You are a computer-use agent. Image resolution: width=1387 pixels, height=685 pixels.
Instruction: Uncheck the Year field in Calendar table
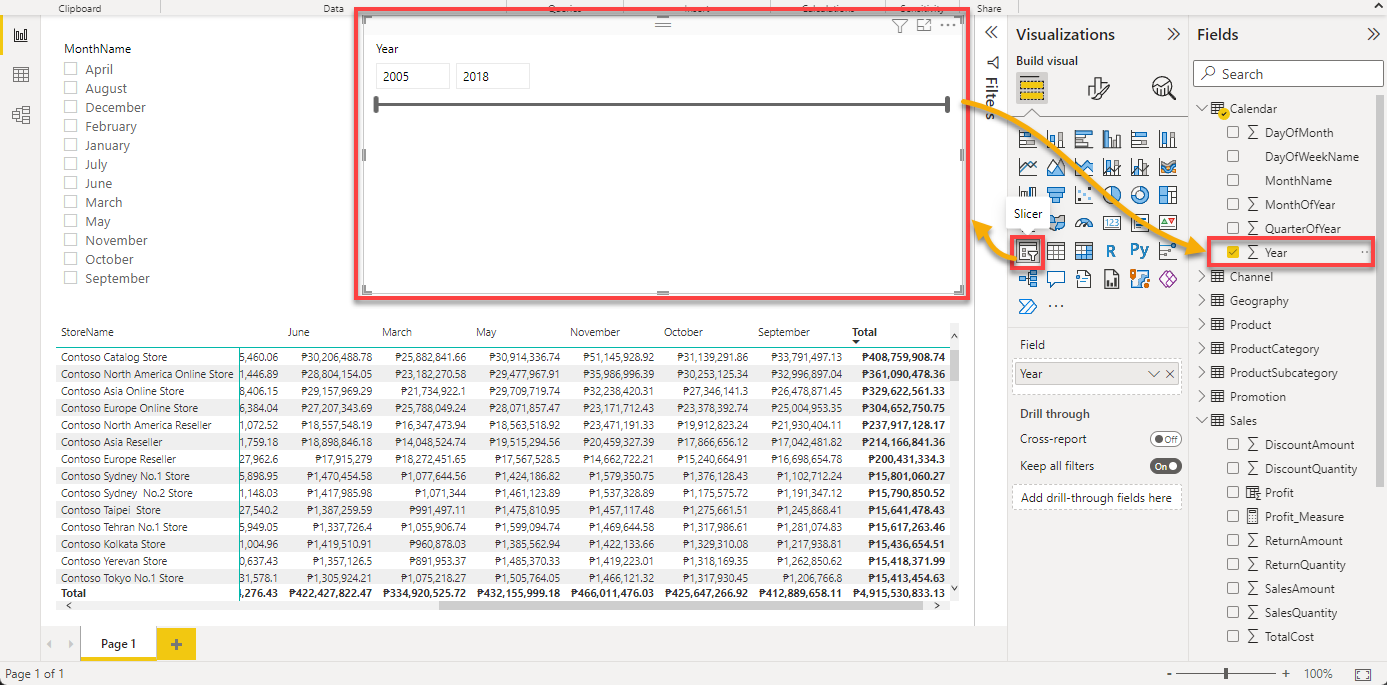click(1233, 252)
